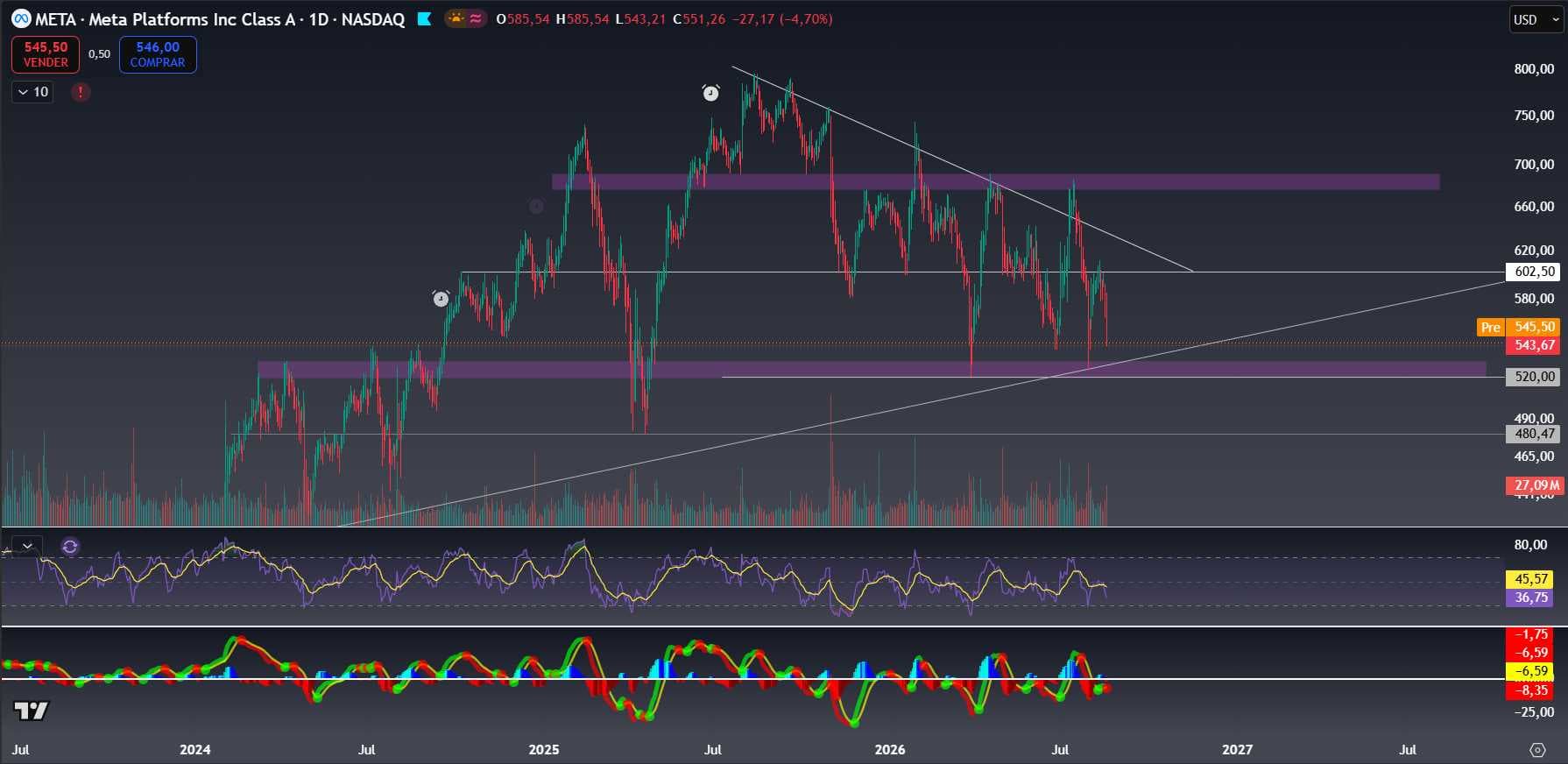The width and height of the screenshot is (1568, 764).
Task: Click the purple circular arrows icon in RSI pane
Action: (x=70, y=547)
